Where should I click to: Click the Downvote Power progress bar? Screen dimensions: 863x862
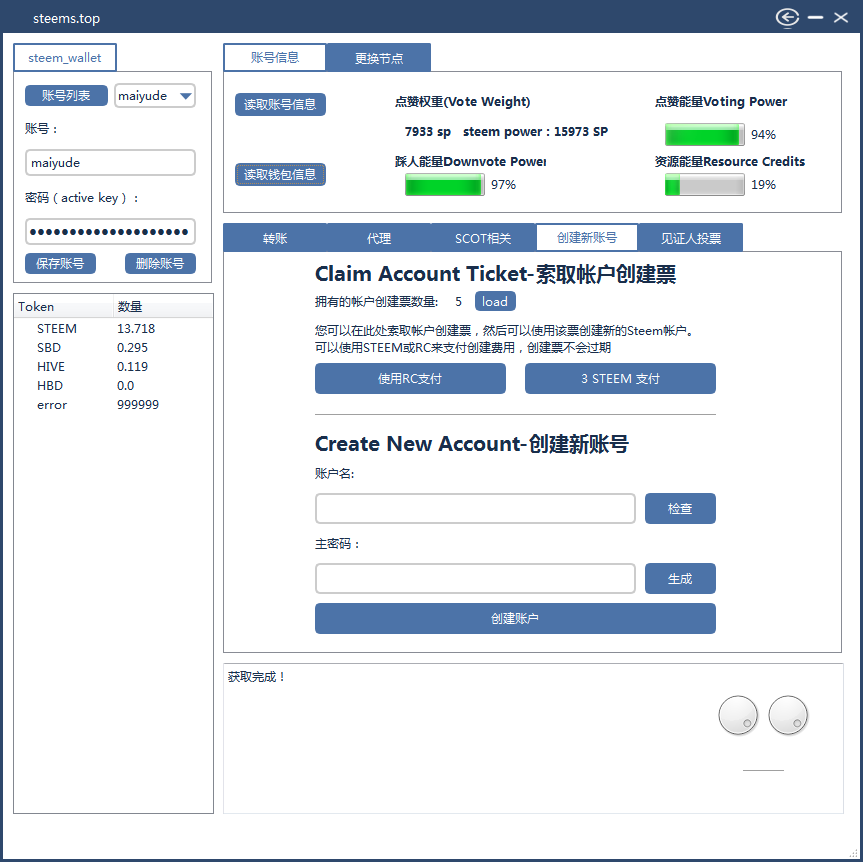pos(445,184)
